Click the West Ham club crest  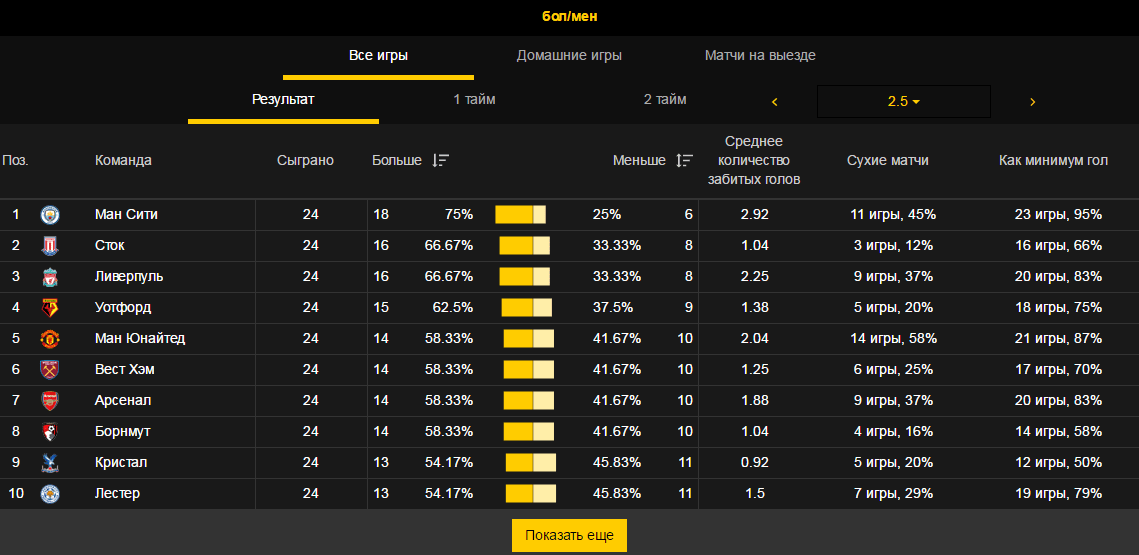pos(50,370)
